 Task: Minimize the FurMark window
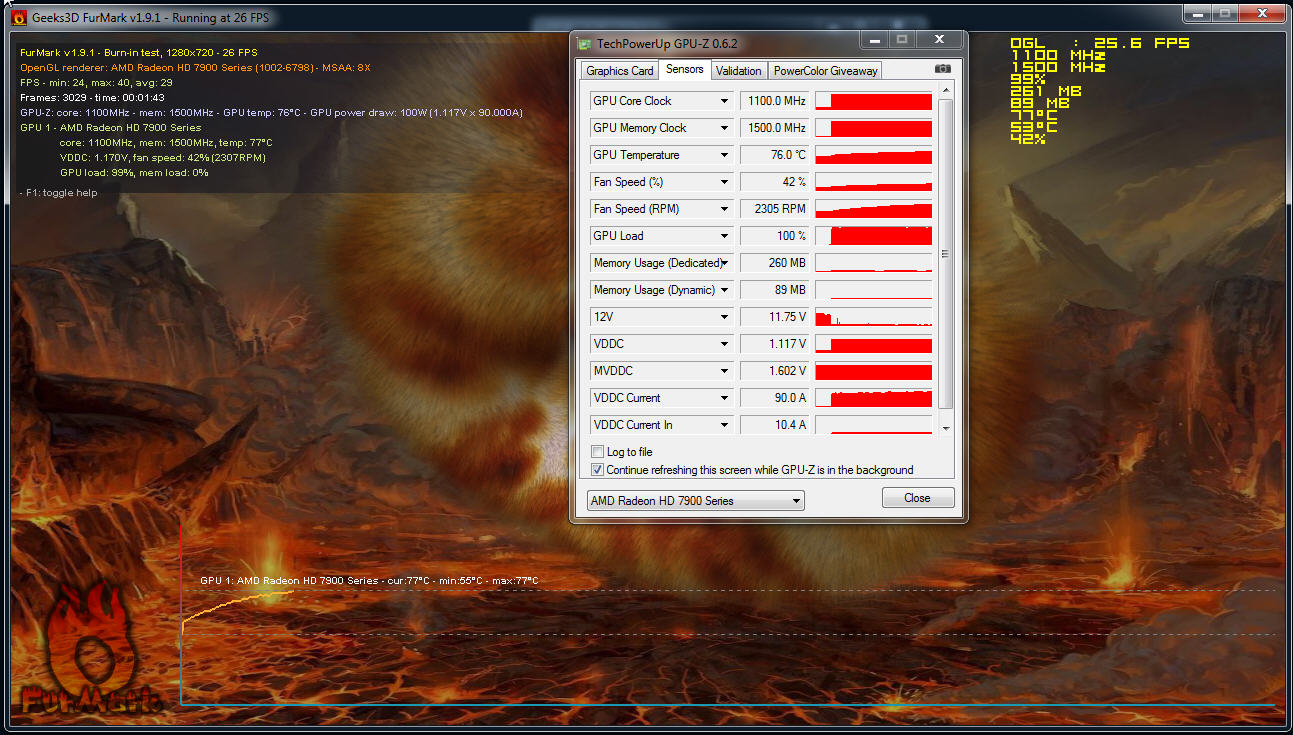click(x=1196, y=13)
